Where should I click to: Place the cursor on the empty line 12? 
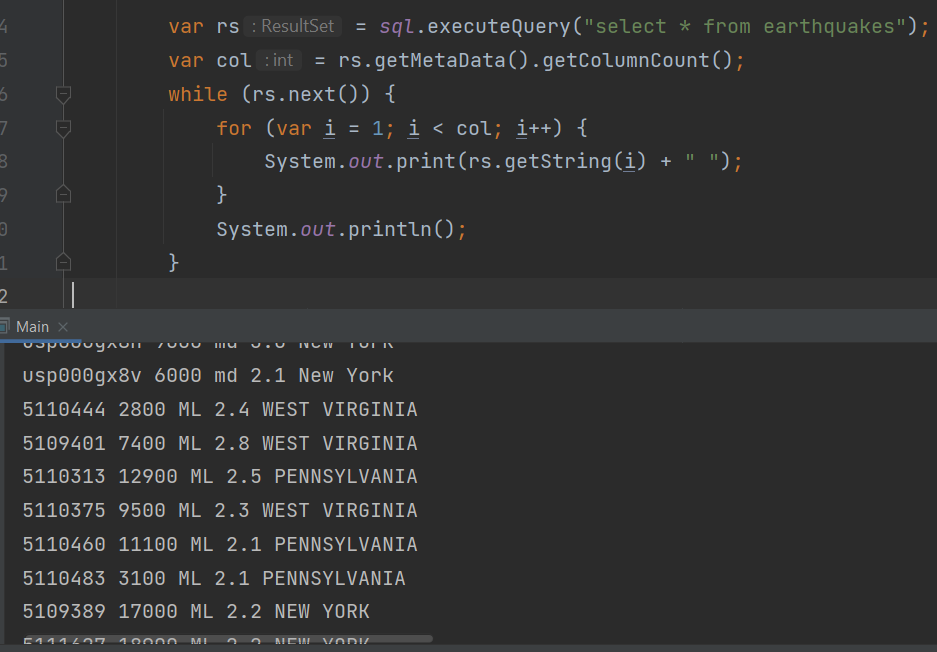(75, 295)
